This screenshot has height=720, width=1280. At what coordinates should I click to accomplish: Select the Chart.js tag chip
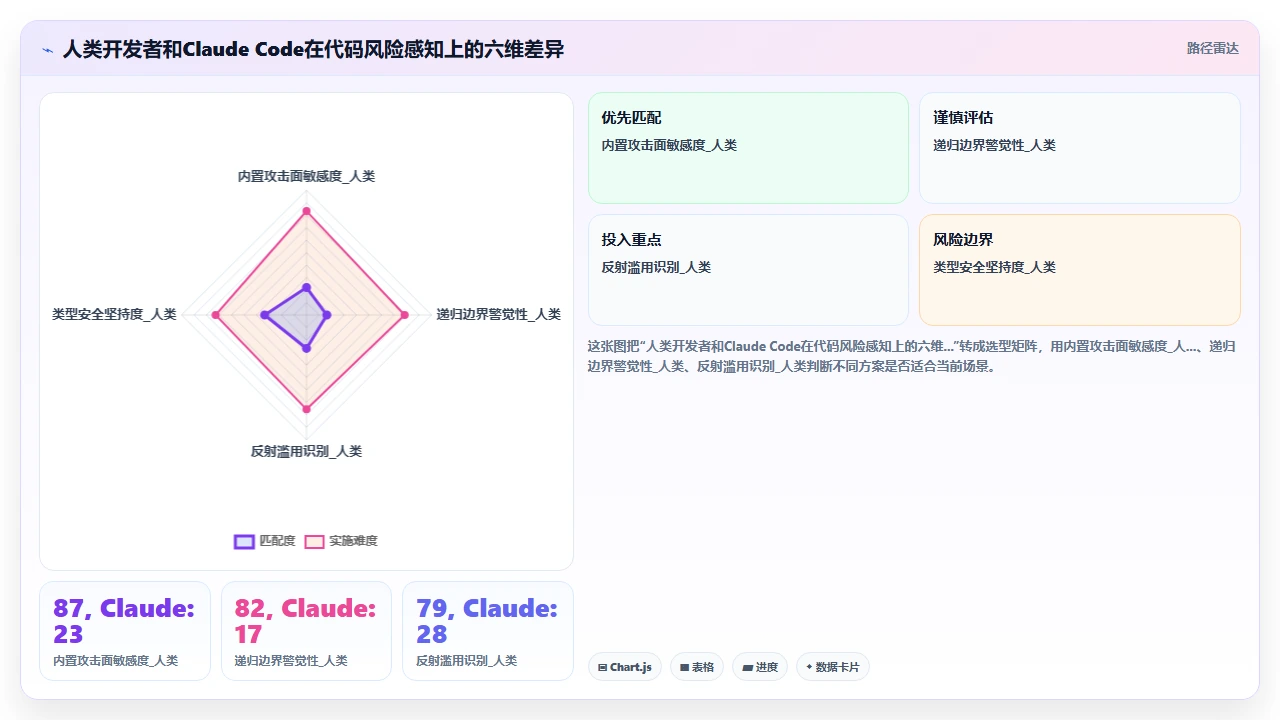point(625,667)
